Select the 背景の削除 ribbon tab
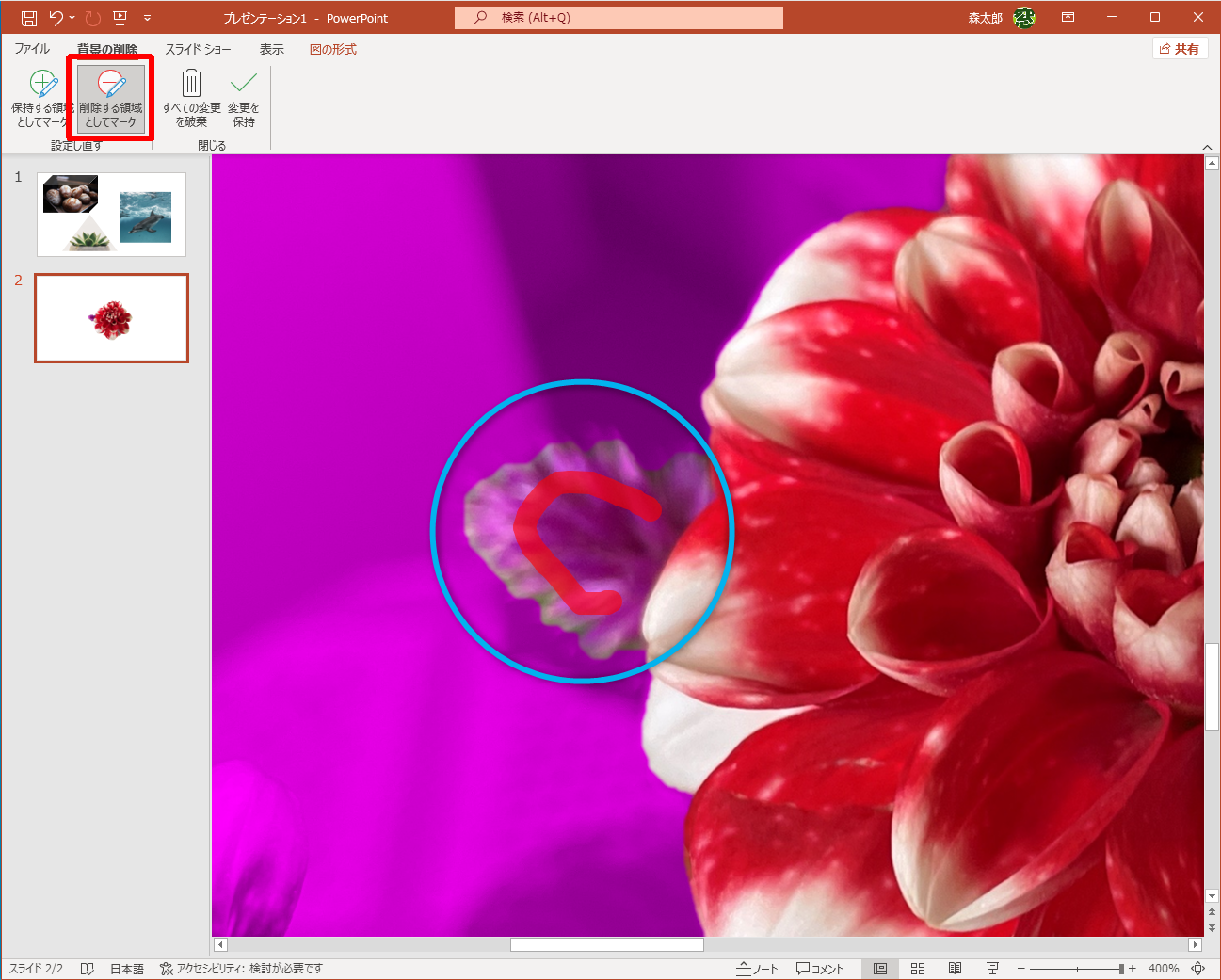This screenshot has width=1221, height=980. (x=107, y=49)
